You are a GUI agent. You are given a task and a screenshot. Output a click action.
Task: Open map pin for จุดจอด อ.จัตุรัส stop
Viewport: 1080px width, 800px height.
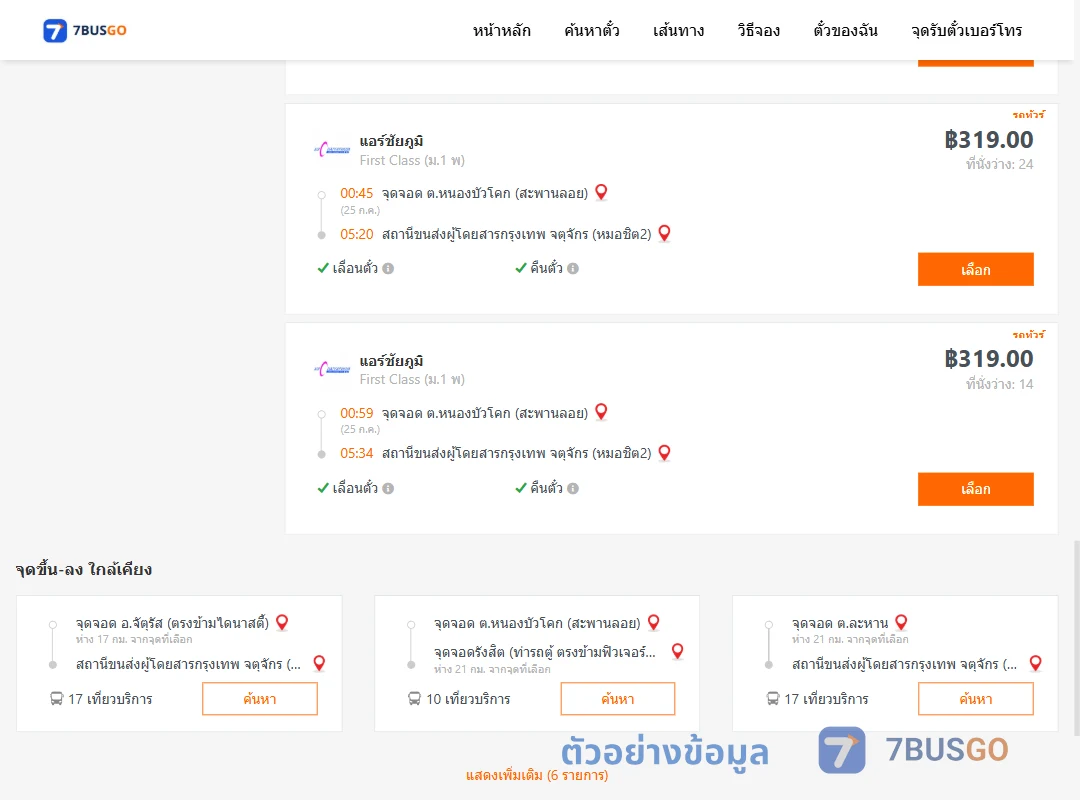click(x=282, y=623)
